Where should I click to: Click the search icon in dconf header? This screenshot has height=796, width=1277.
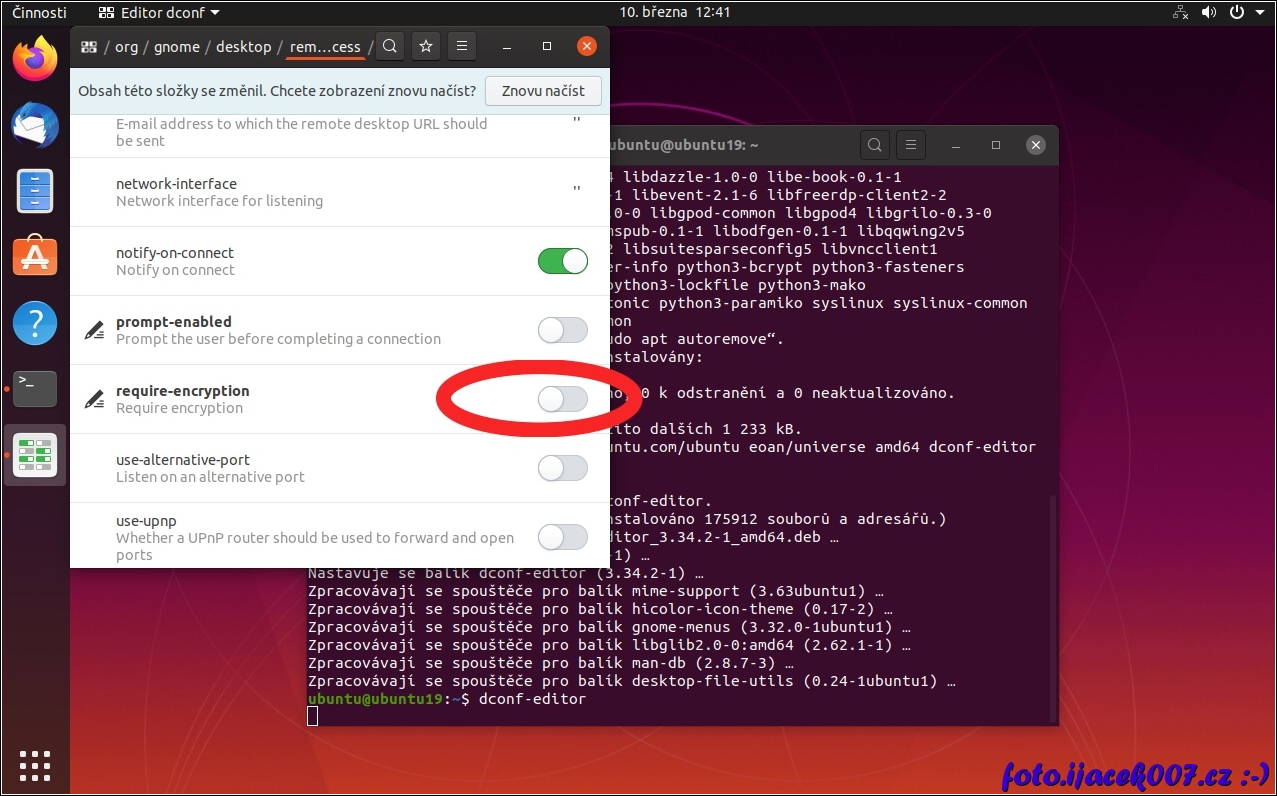point(391,46)
